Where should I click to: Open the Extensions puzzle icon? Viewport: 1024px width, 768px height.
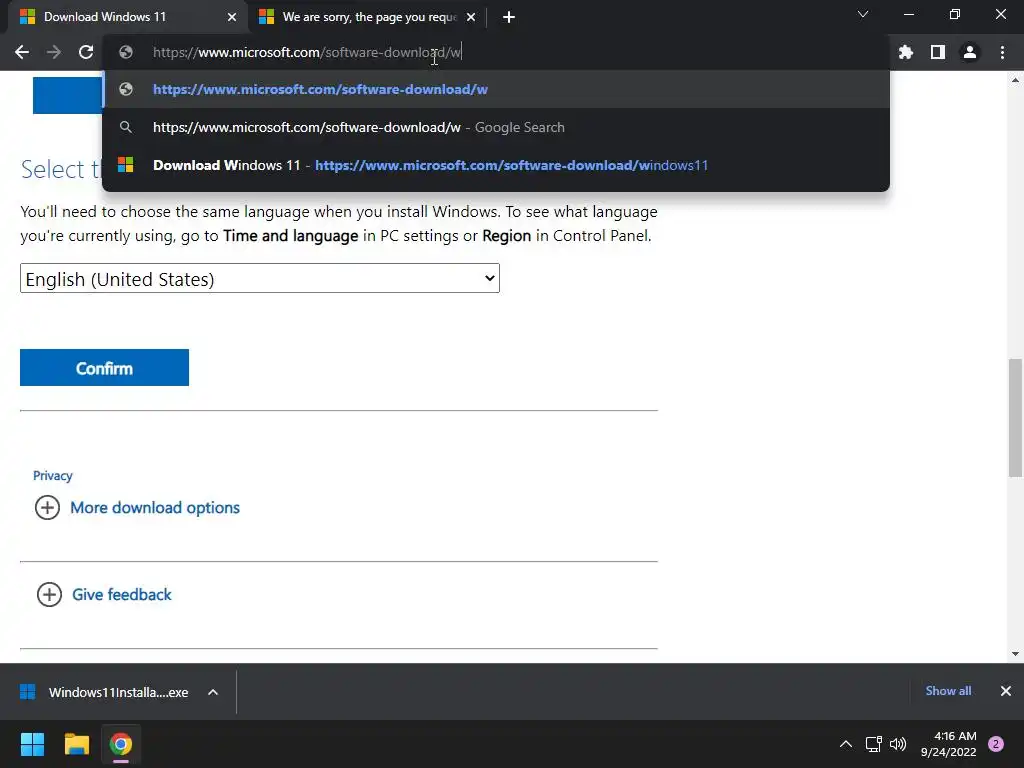point(905,52)
